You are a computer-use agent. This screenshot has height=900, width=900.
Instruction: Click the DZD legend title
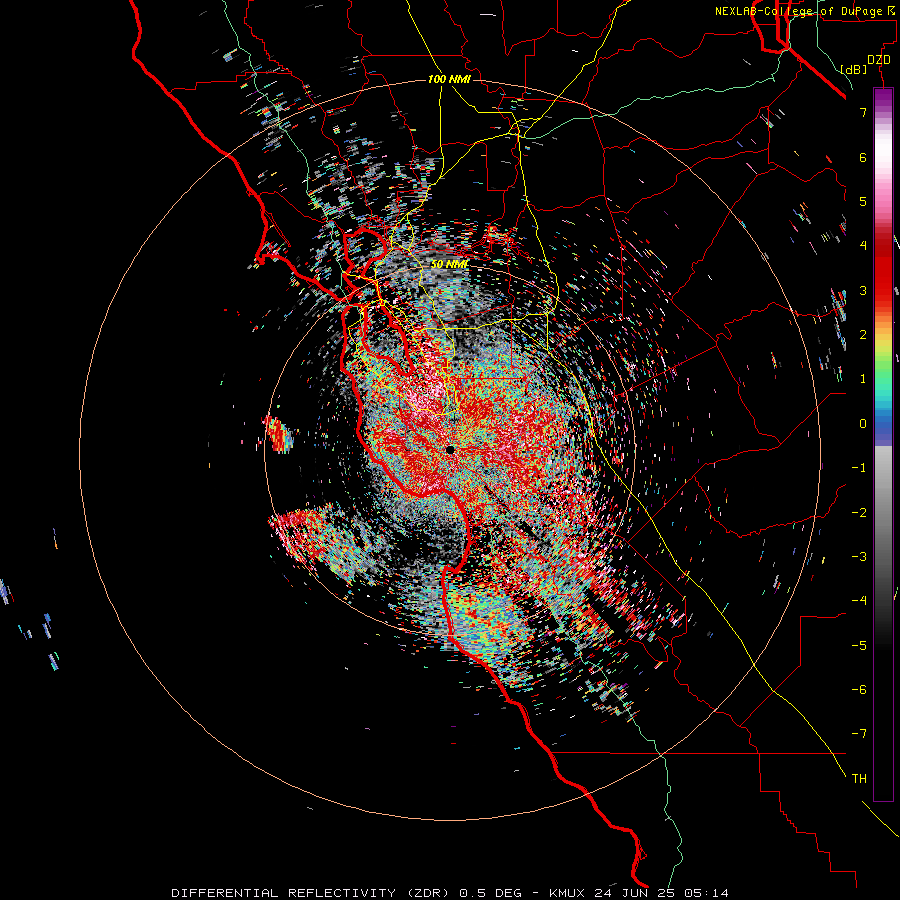[x=879, y=60]
